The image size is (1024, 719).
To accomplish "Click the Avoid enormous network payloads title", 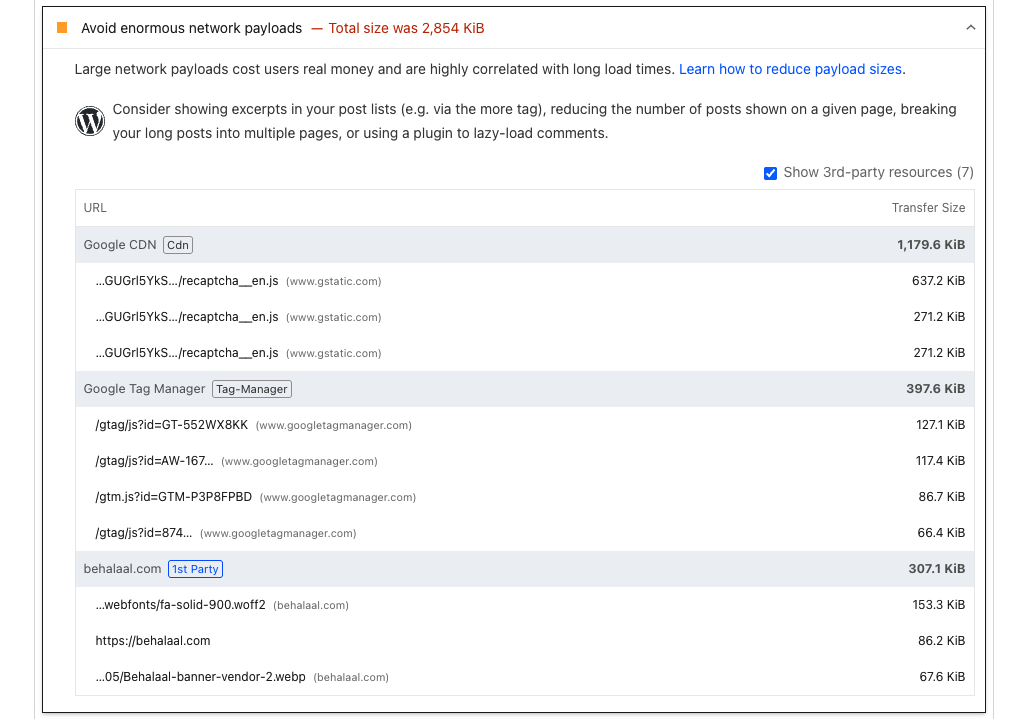I will [191, 28].
